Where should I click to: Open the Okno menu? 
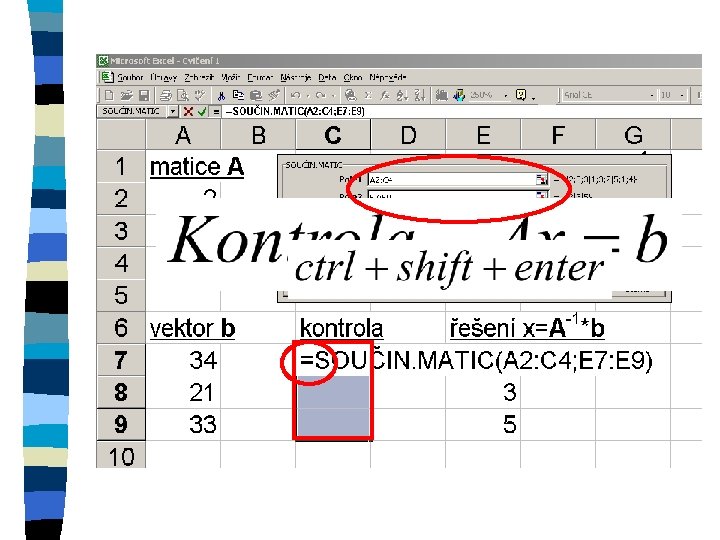click(x=353, y=78)
